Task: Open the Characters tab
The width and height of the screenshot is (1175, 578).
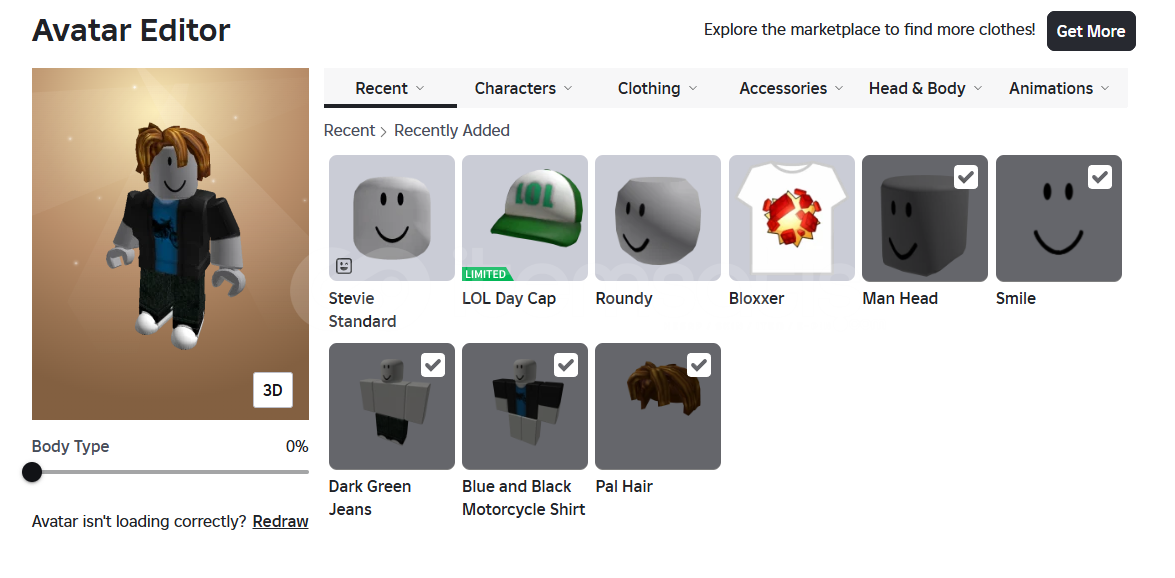Action: [x=524, y=88]
